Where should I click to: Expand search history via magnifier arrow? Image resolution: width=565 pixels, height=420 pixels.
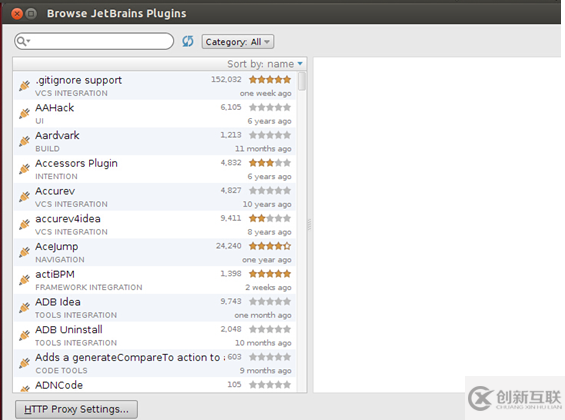pyautogui.click(x=28, y=41)
